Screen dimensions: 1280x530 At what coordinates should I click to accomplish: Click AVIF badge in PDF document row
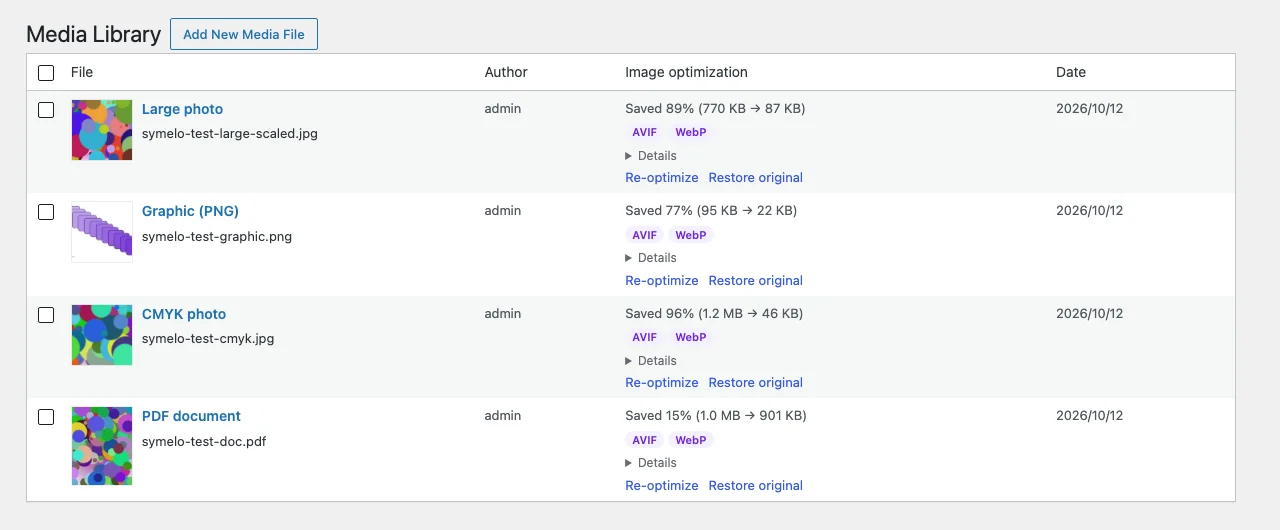coord(645,441)
